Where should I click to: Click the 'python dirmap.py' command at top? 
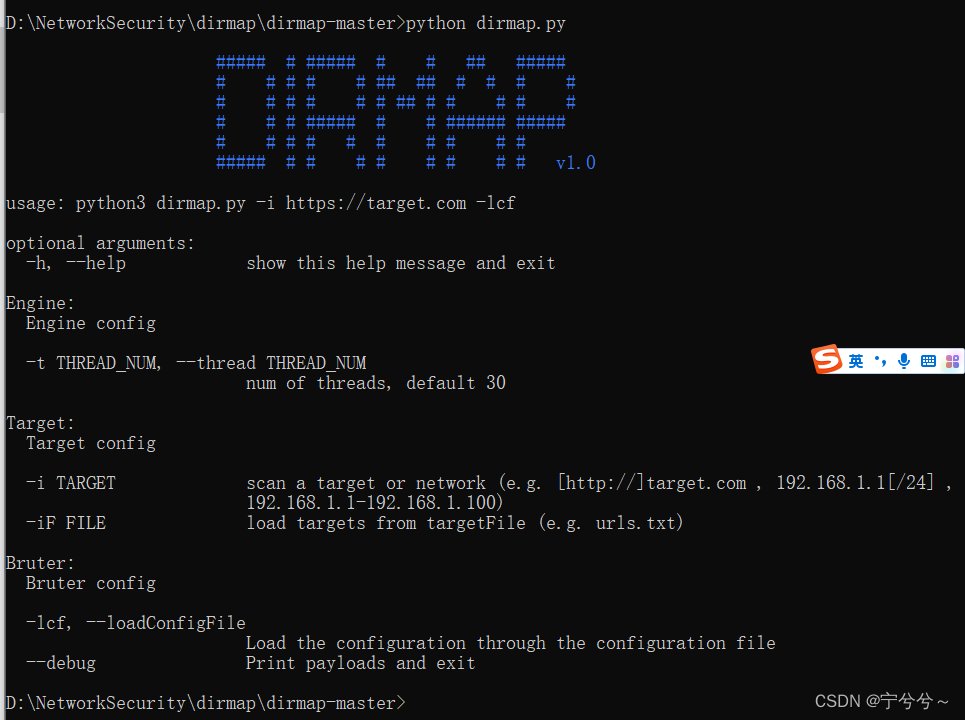click(x=485, y=23)
